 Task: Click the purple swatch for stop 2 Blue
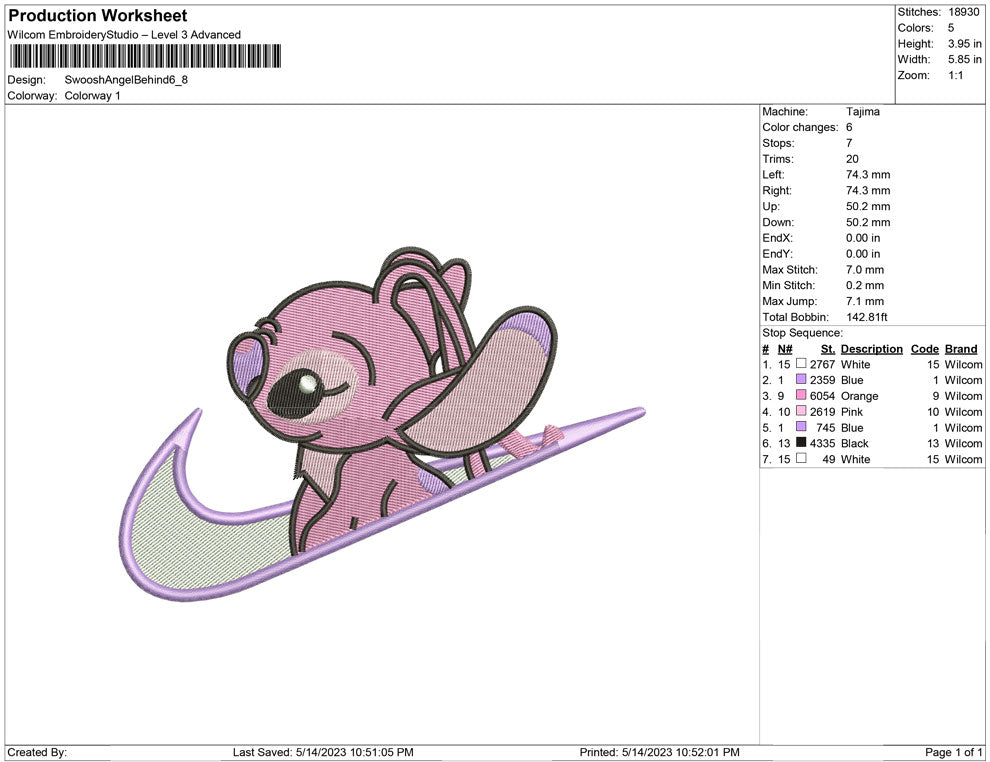[x=801, y=379]
